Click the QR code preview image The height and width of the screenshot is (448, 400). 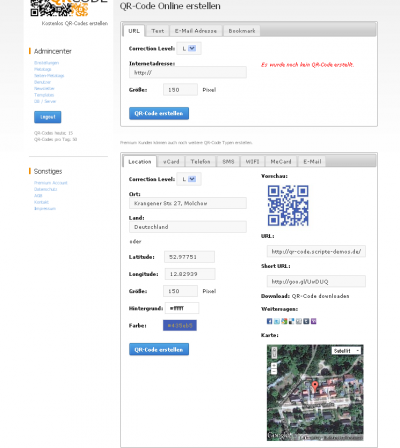click(288, 205)
